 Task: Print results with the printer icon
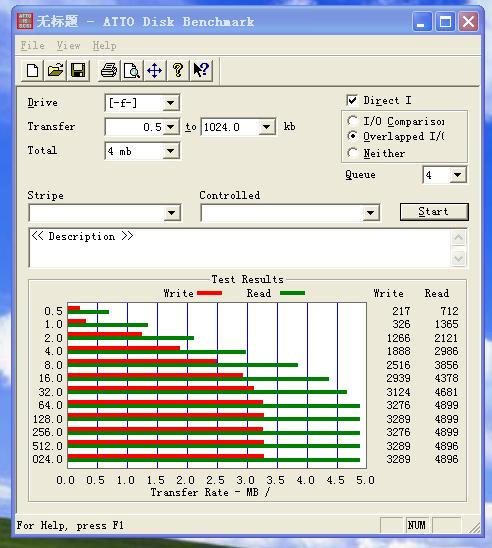tap(109, 71)
